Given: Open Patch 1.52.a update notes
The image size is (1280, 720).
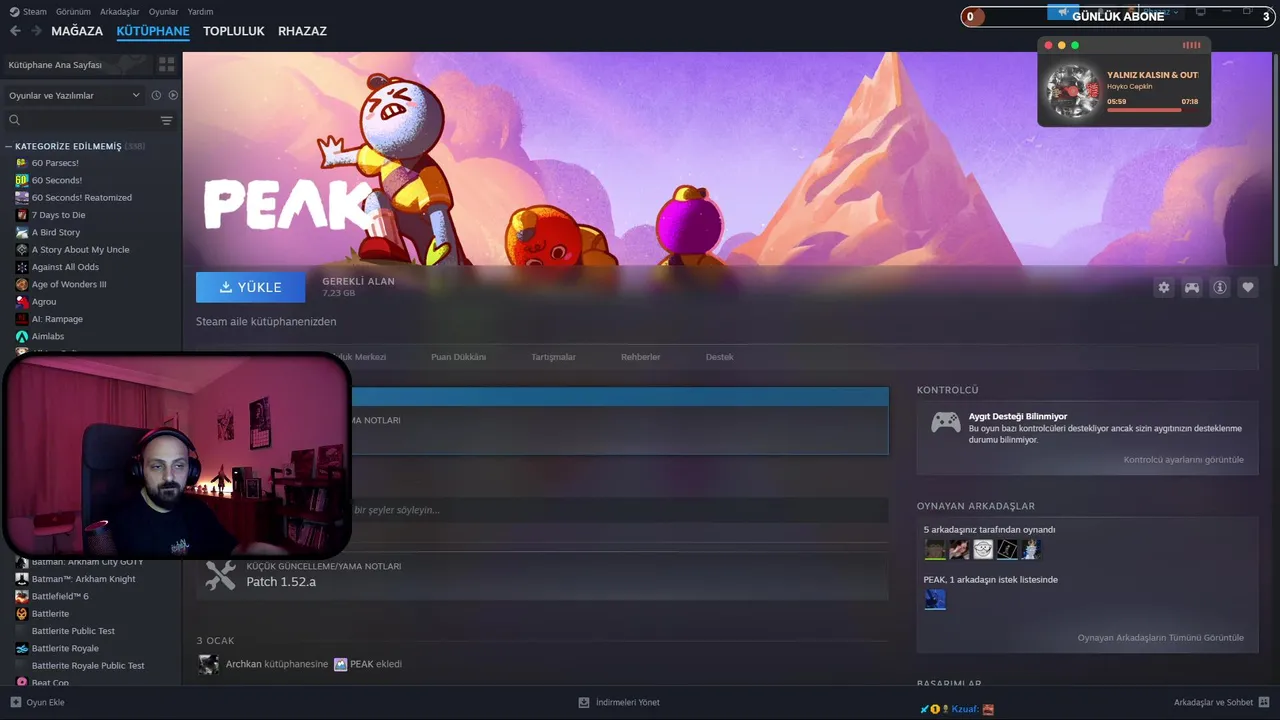Looking at the screenshot, I should pyautogui.click(x=281, y=582).
